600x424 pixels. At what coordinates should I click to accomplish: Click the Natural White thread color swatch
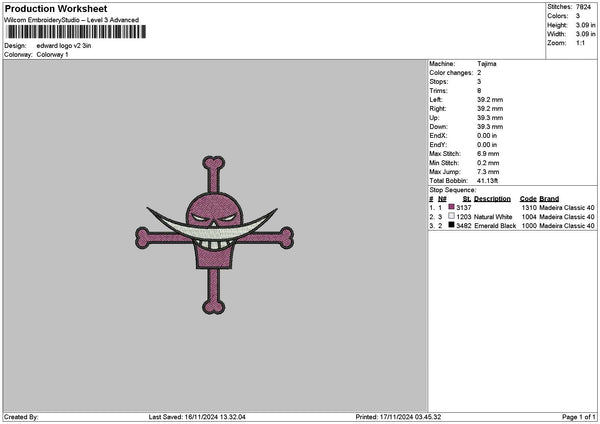click(x=452, y=216)
